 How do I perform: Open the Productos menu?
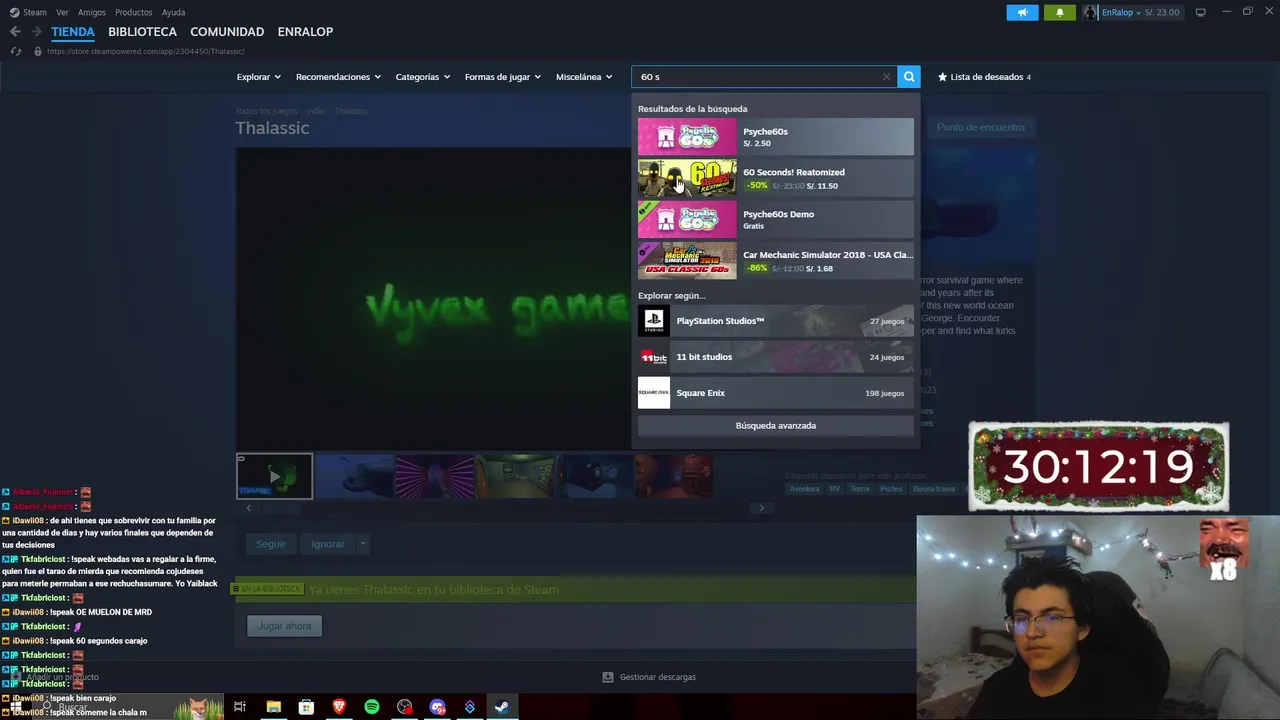(133, 12)
